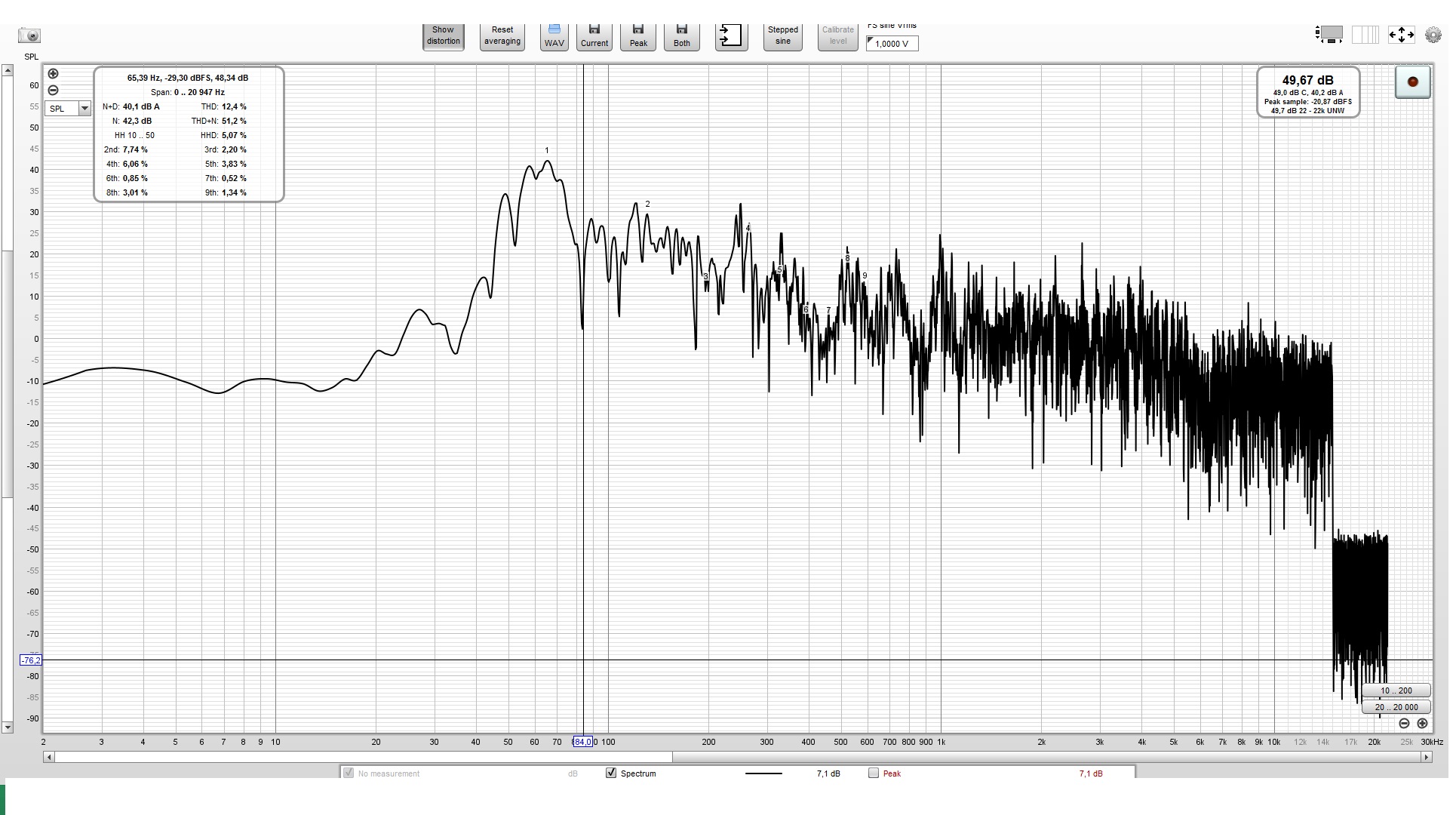Image resolution: width=1456 pixels, height=815 pixels.
Task: Toggle the Show distortion button
Action: point(443,35)
